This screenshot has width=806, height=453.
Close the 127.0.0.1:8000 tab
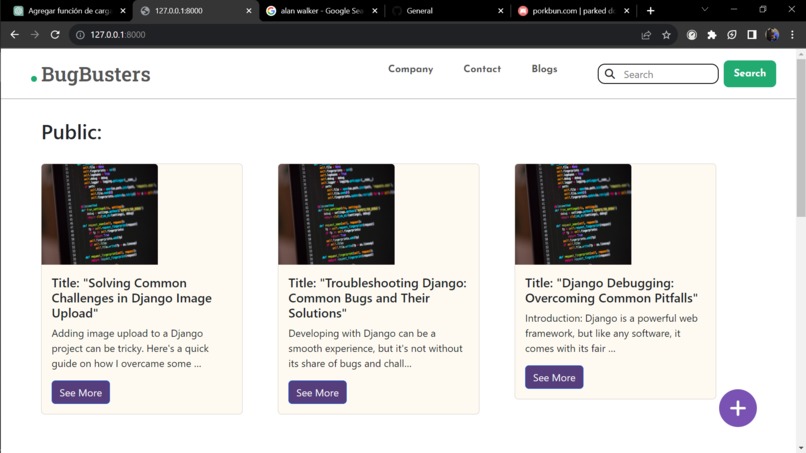click(249, 10)
